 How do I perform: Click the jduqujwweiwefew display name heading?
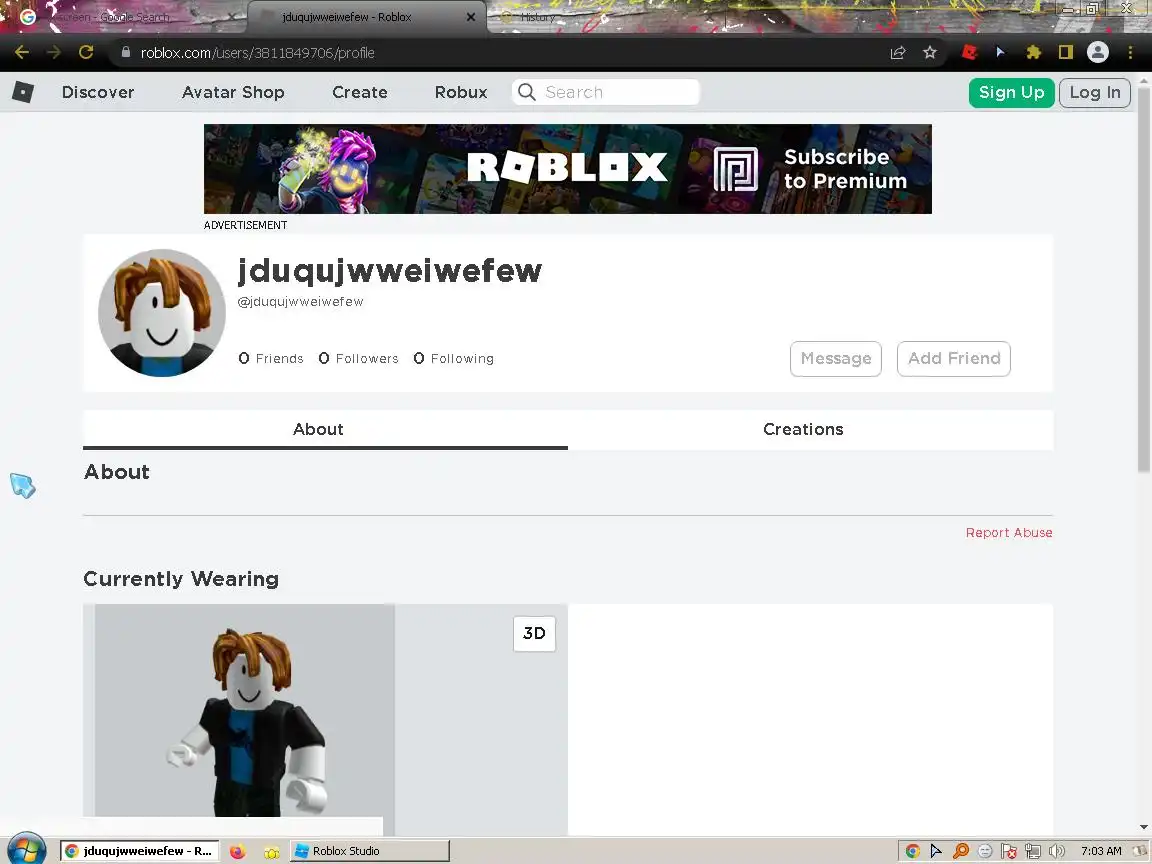pyautogui.click(x=389, y=271)
